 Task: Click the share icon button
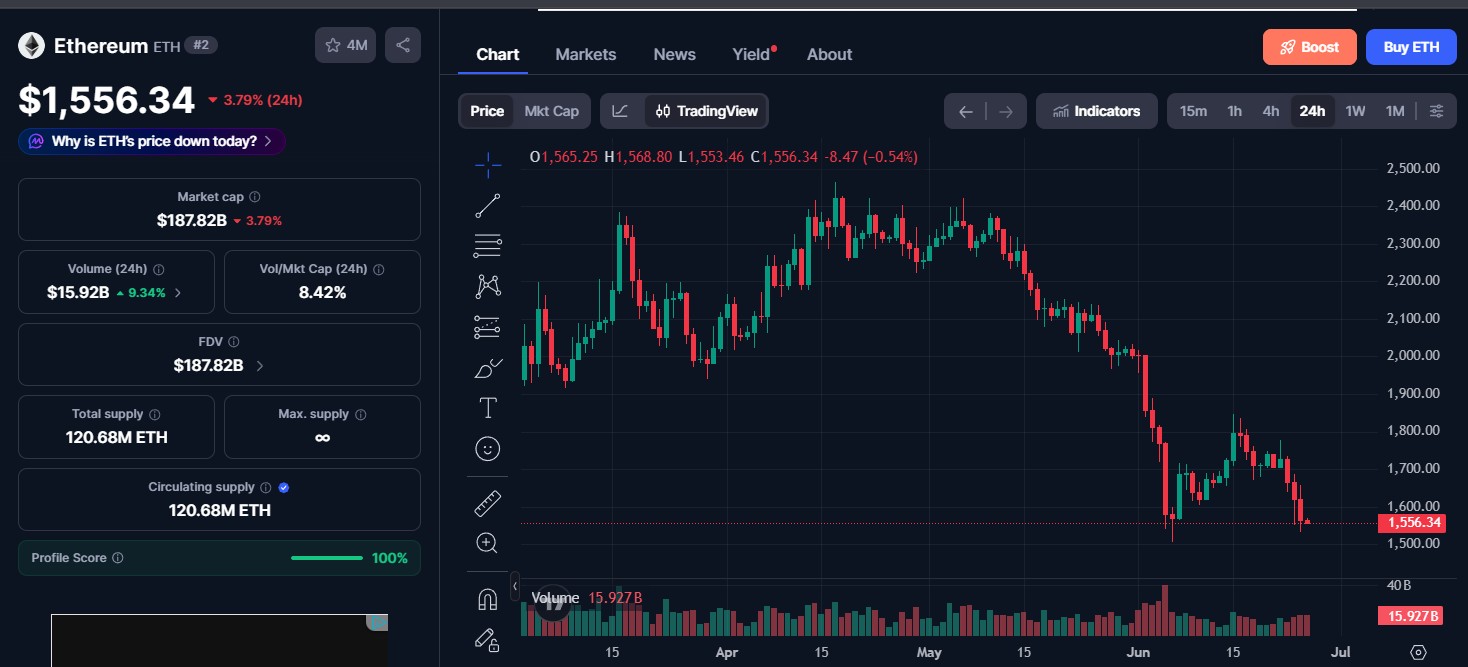pyautogui.click(x=403, y=45)
